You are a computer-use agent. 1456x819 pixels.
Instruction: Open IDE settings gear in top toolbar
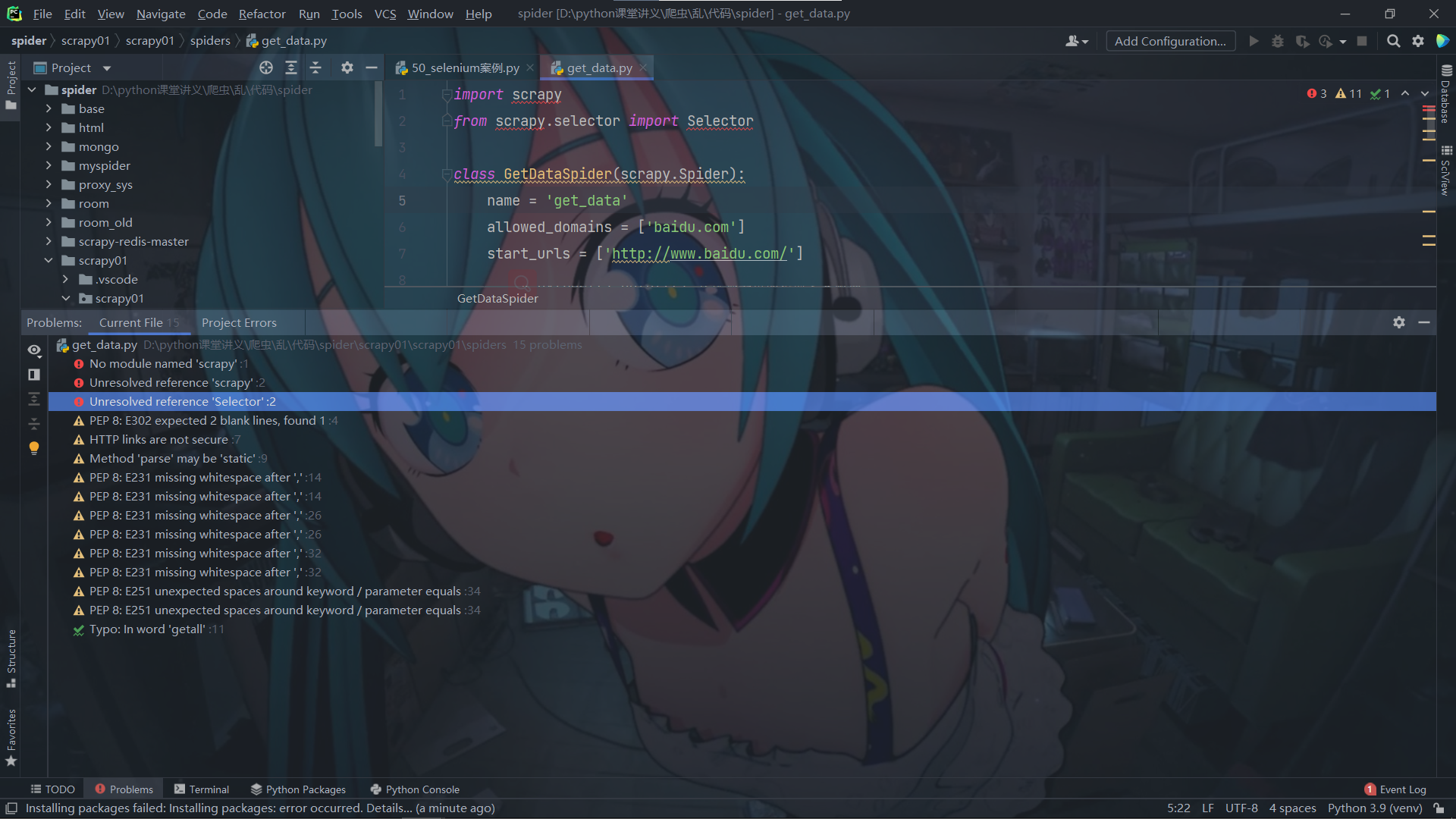click(x=1418, y=41)
